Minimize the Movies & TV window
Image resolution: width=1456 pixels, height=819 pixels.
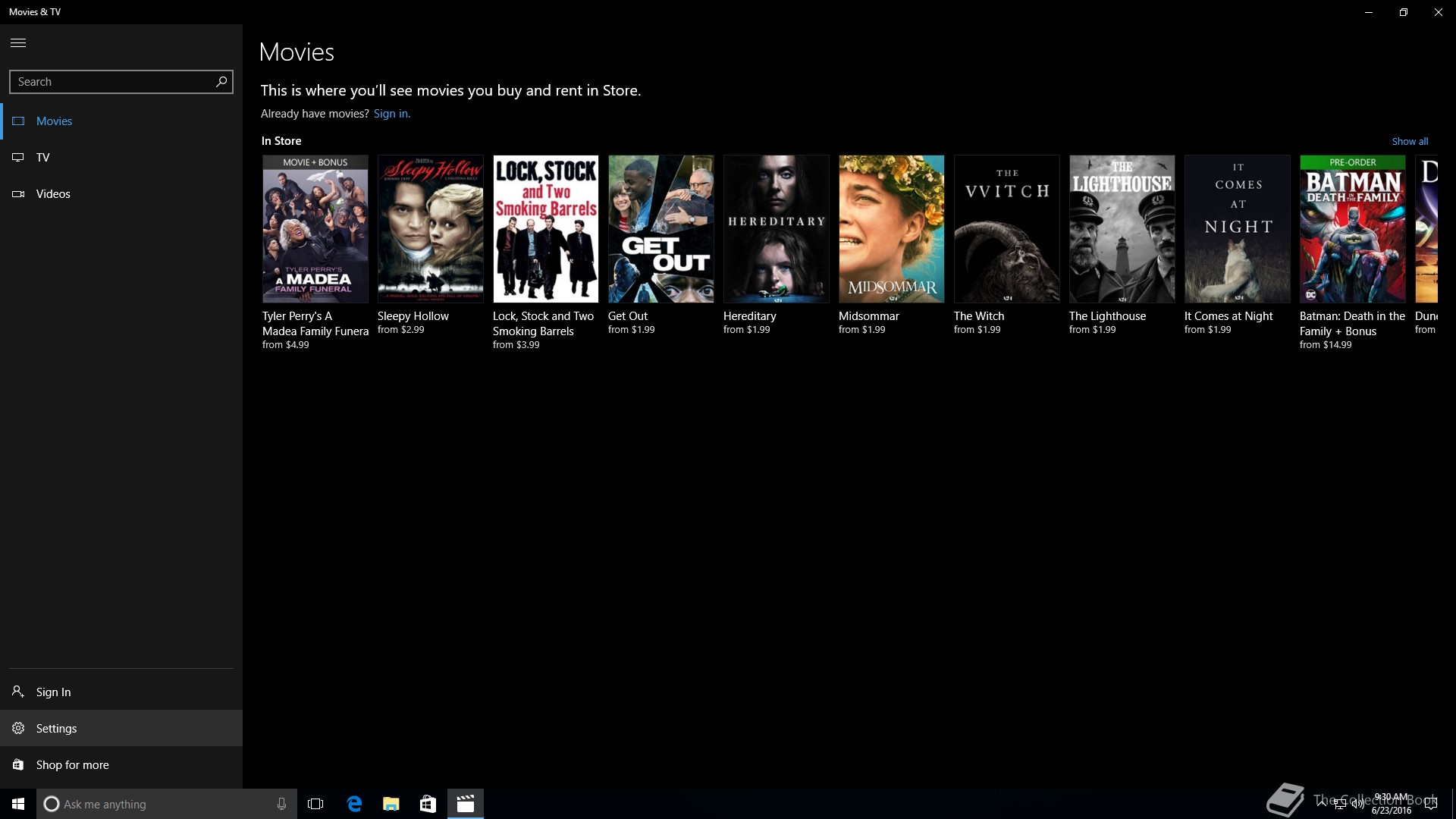coord(1369,12)
